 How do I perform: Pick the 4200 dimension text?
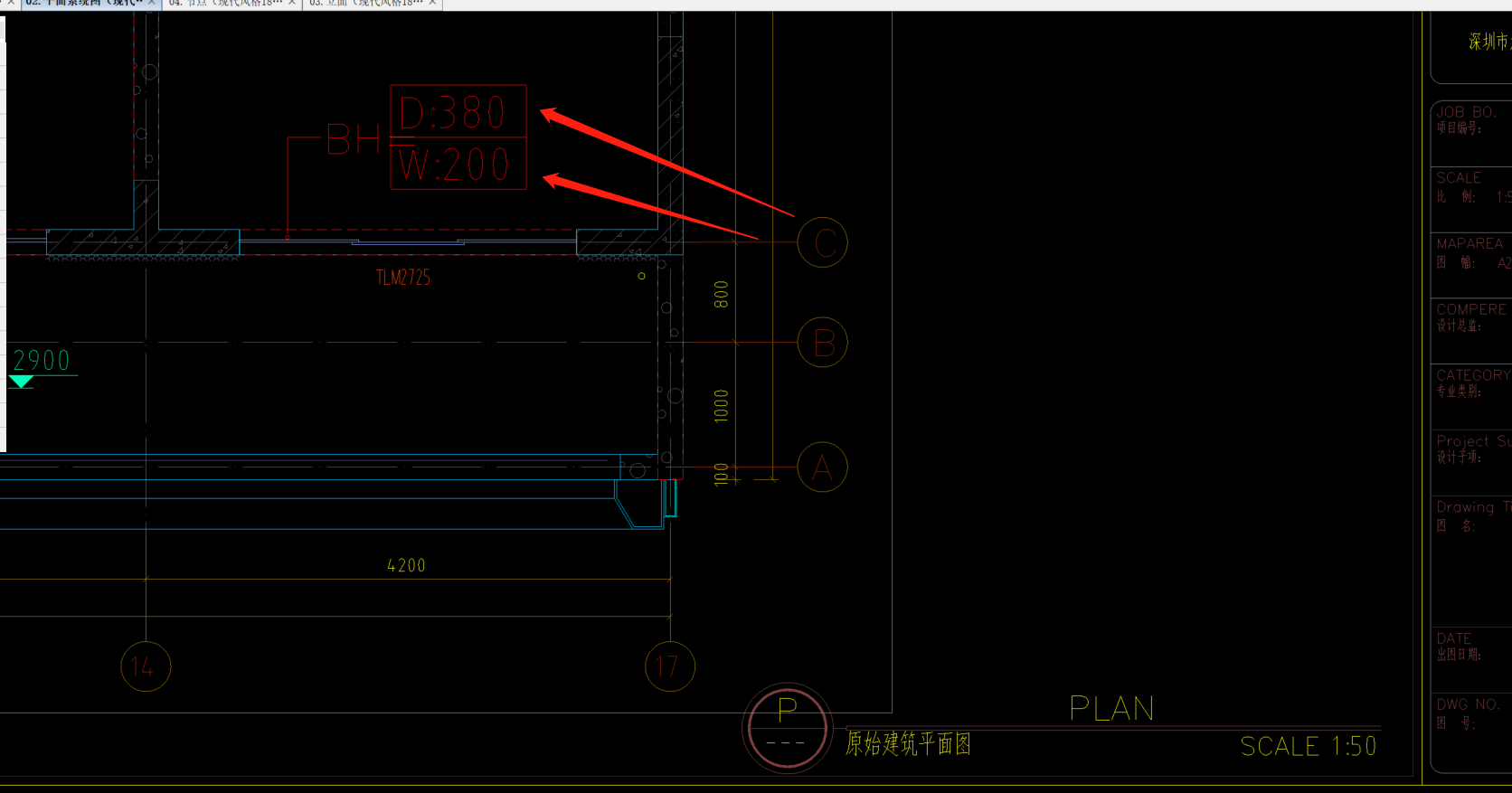click(406, 565)
